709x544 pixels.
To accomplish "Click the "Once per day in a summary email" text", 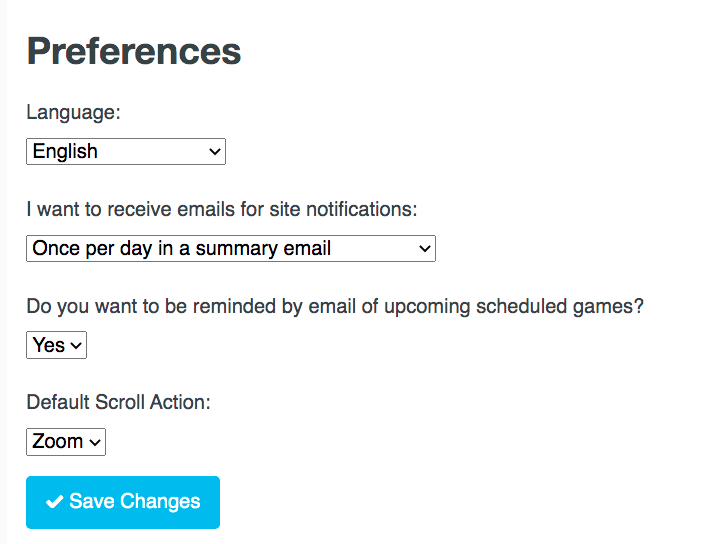I will point(181,248).
